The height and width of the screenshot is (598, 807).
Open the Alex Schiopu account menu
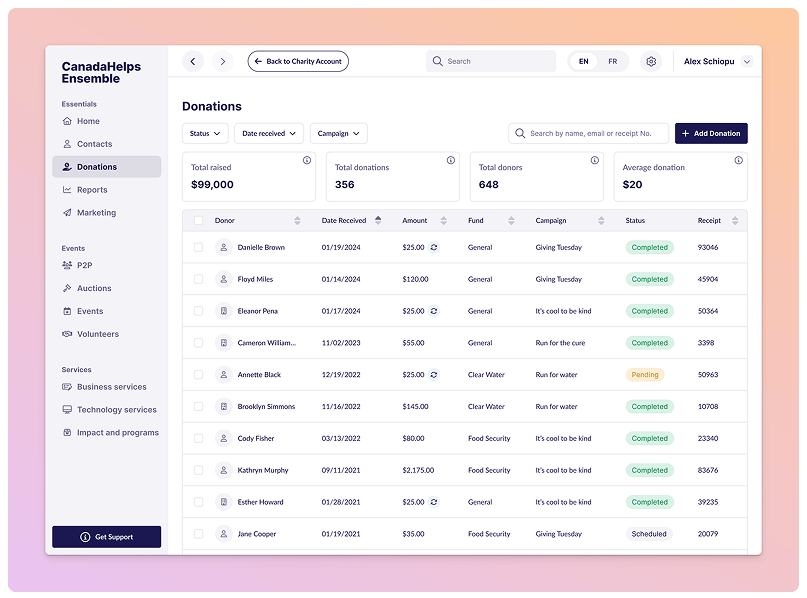(716, 62)
